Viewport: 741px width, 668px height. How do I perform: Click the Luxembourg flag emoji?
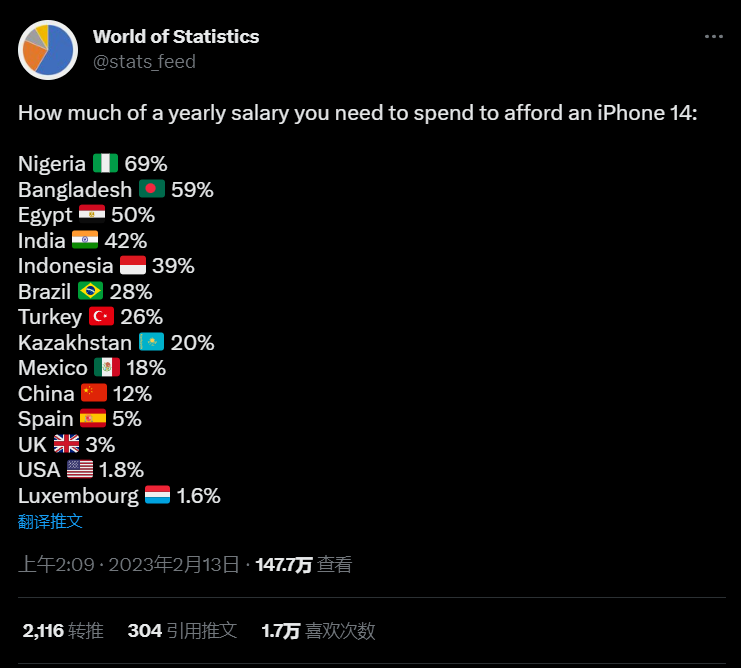(x=158, y=495)
